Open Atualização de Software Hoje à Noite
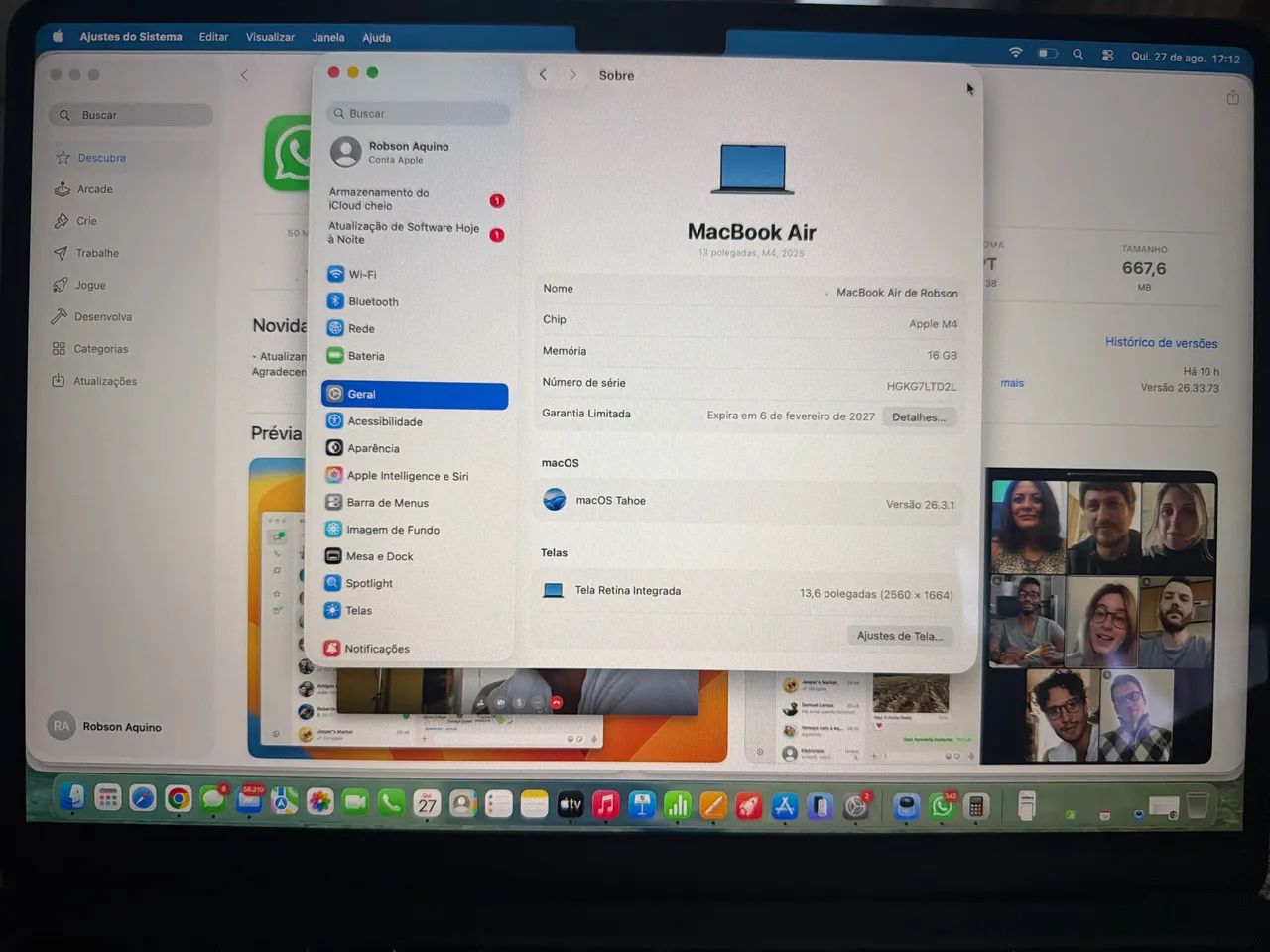1270x952 pixels. pyautogui.click(x=417, y=233)
